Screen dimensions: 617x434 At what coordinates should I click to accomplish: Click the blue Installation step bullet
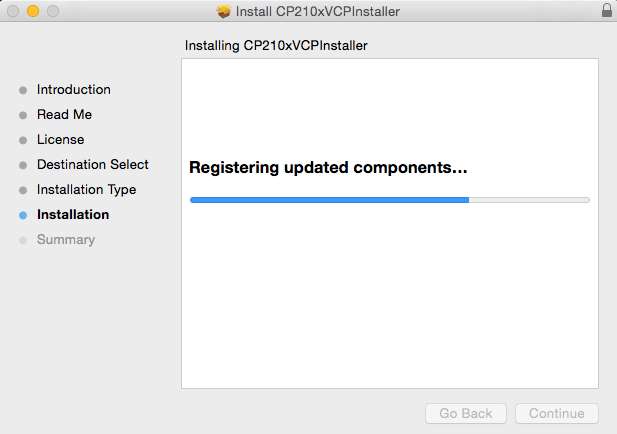(x=23, y=215)
